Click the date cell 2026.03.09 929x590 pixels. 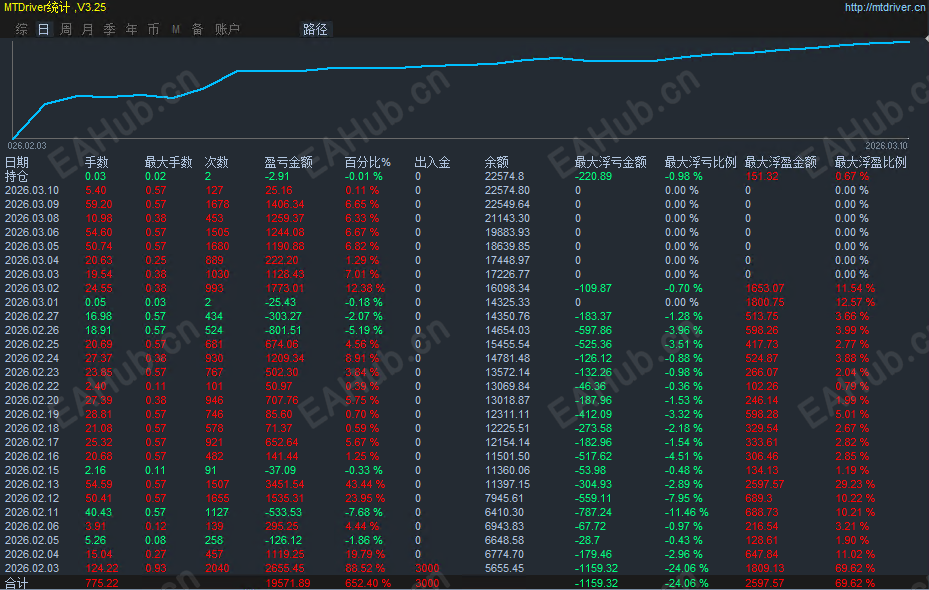(32, 204)
